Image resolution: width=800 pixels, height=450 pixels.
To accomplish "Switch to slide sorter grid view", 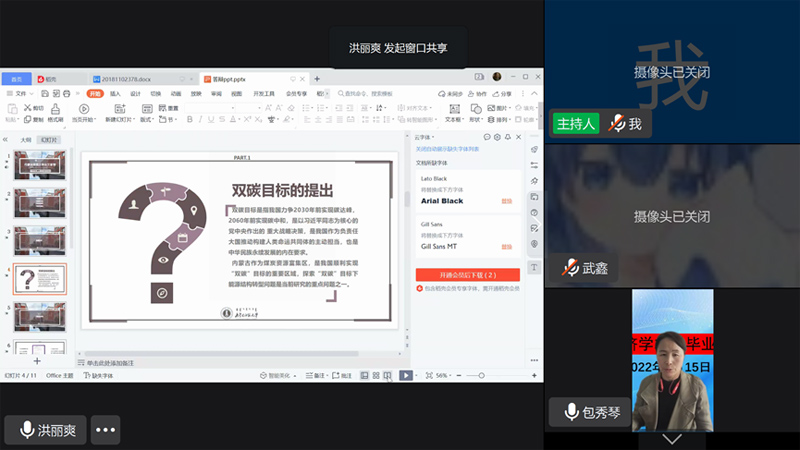I will point(374,375).
